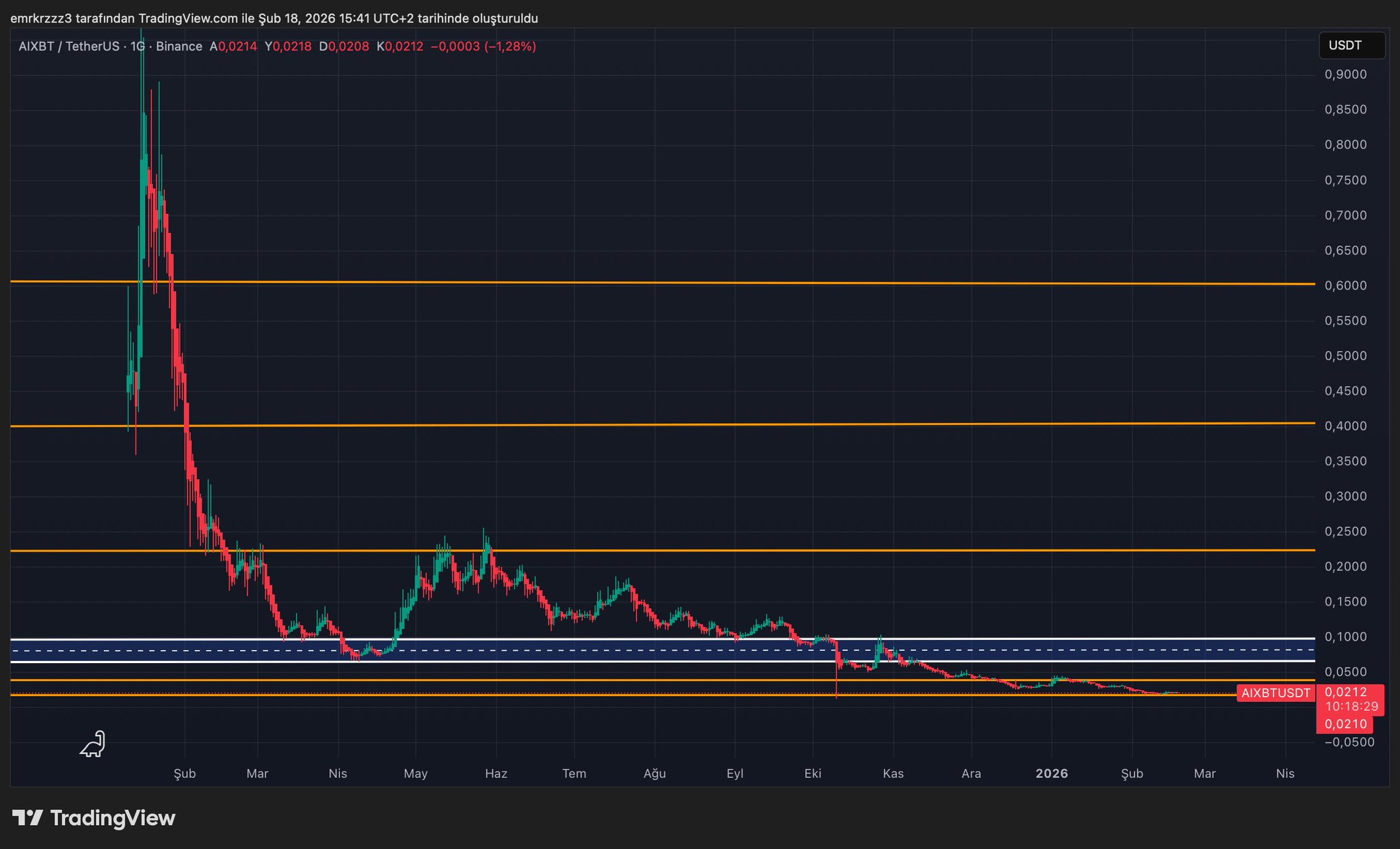The height and width of the screenshot is (849, 1400).
Task: Click the Eki month on time axis
Action: tap(813, 774)
